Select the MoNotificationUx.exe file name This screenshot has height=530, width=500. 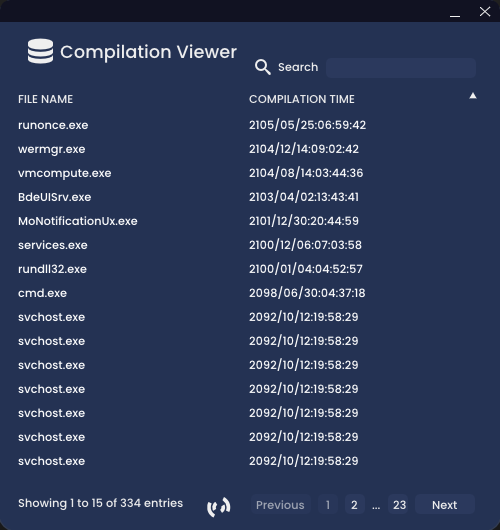78,221
